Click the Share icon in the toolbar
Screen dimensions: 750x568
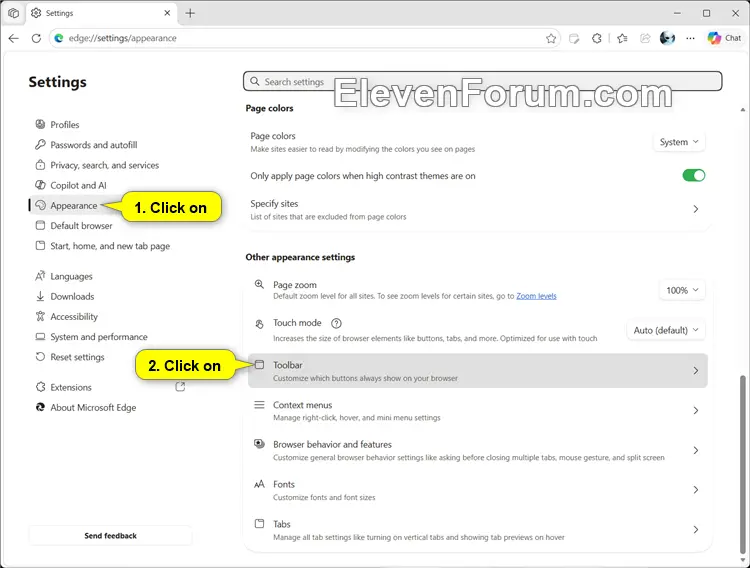[645, 38]
